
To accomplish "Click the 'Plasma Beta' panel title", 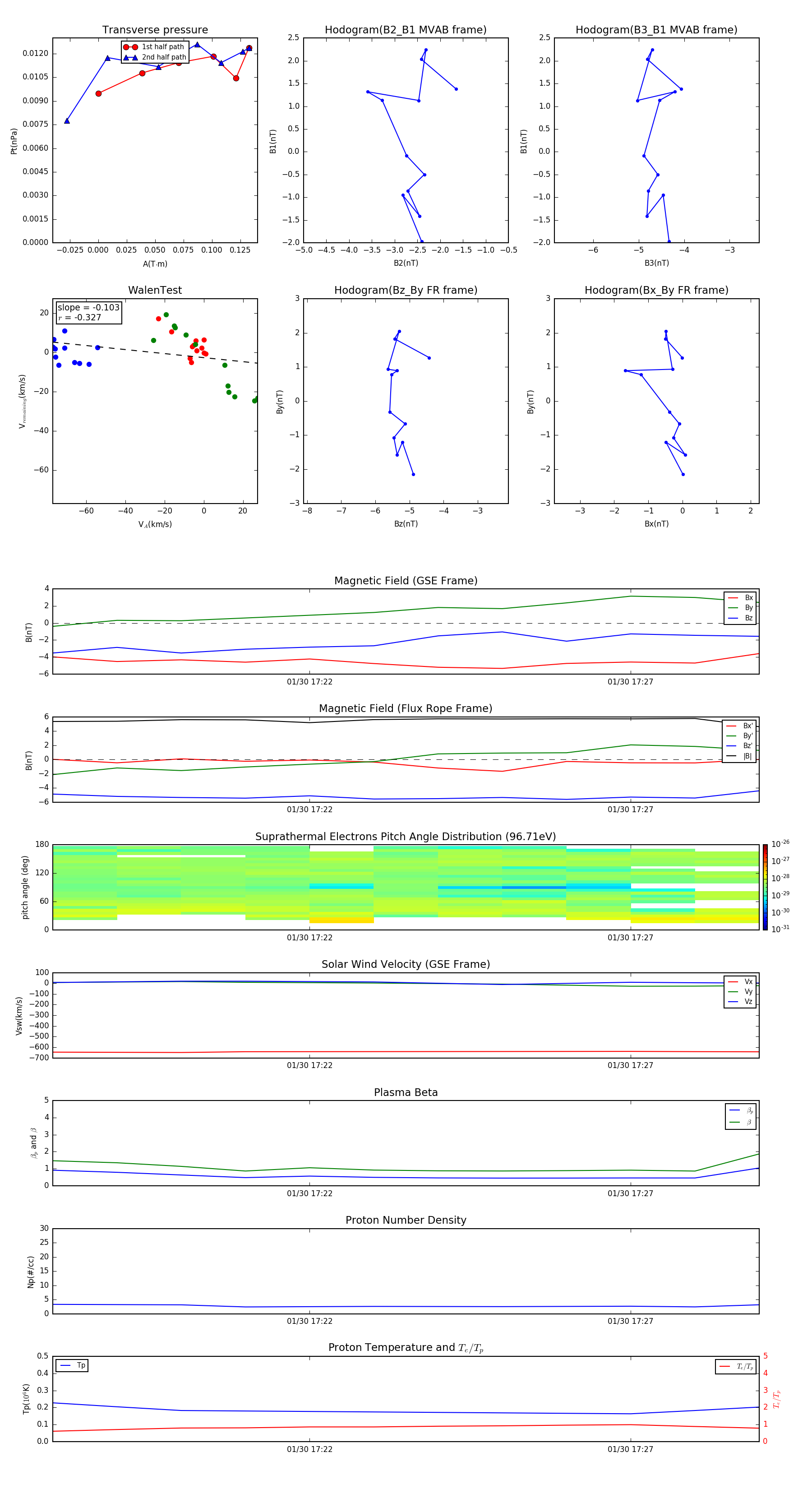I will pos(406,1093).
